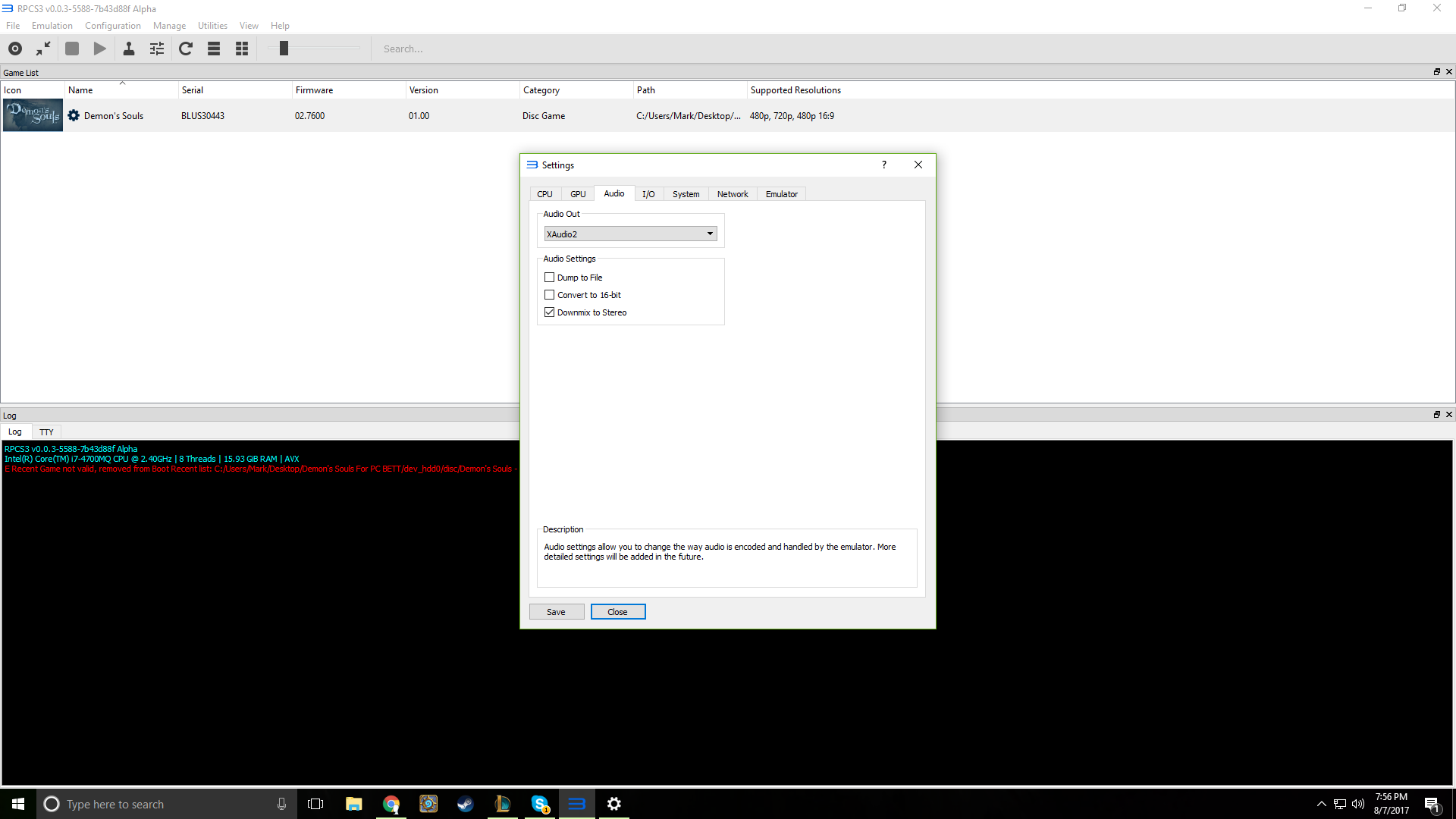Open the Configuration menu

113,26
